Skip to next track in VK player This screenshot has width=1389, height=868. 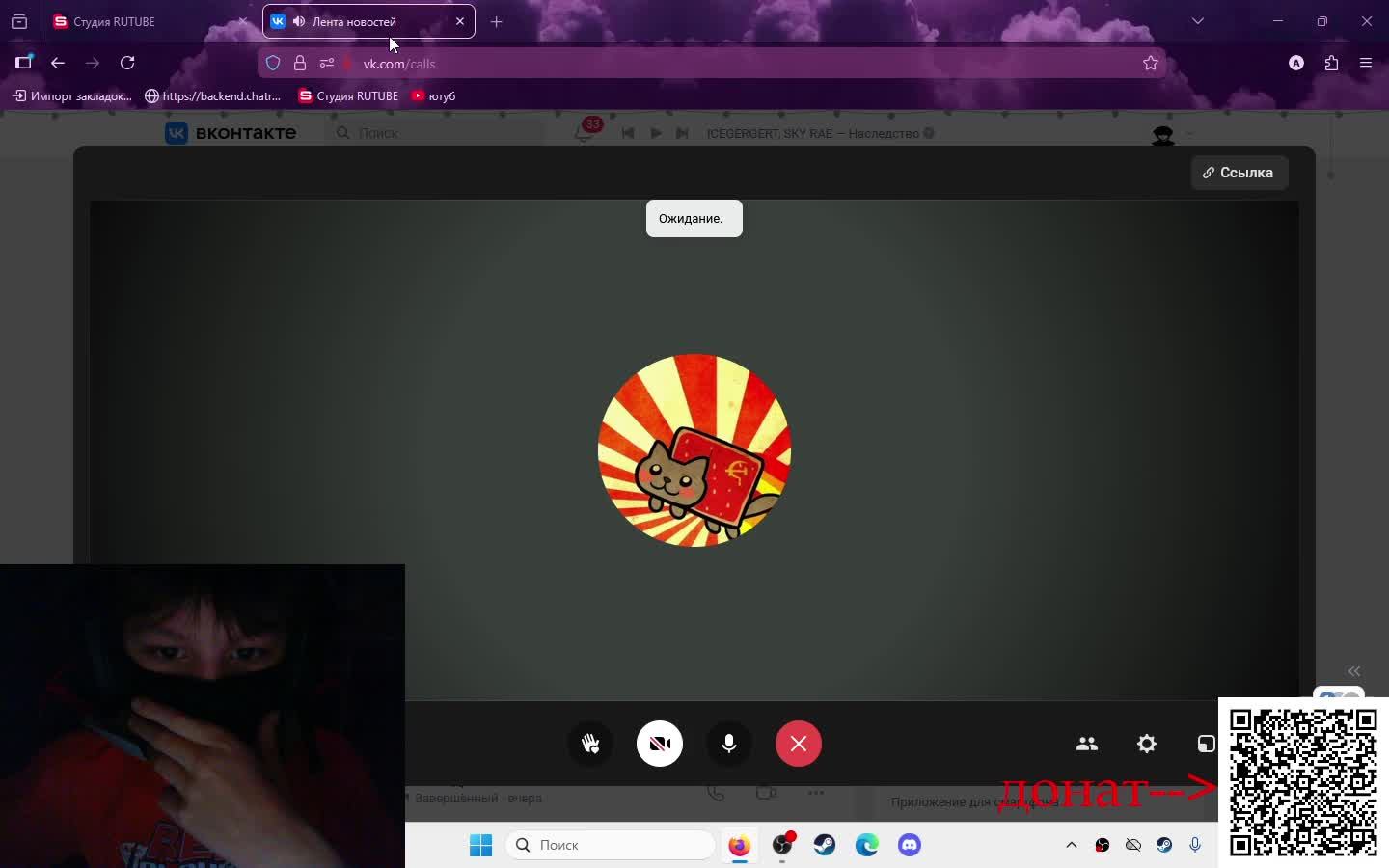[682, 133]
